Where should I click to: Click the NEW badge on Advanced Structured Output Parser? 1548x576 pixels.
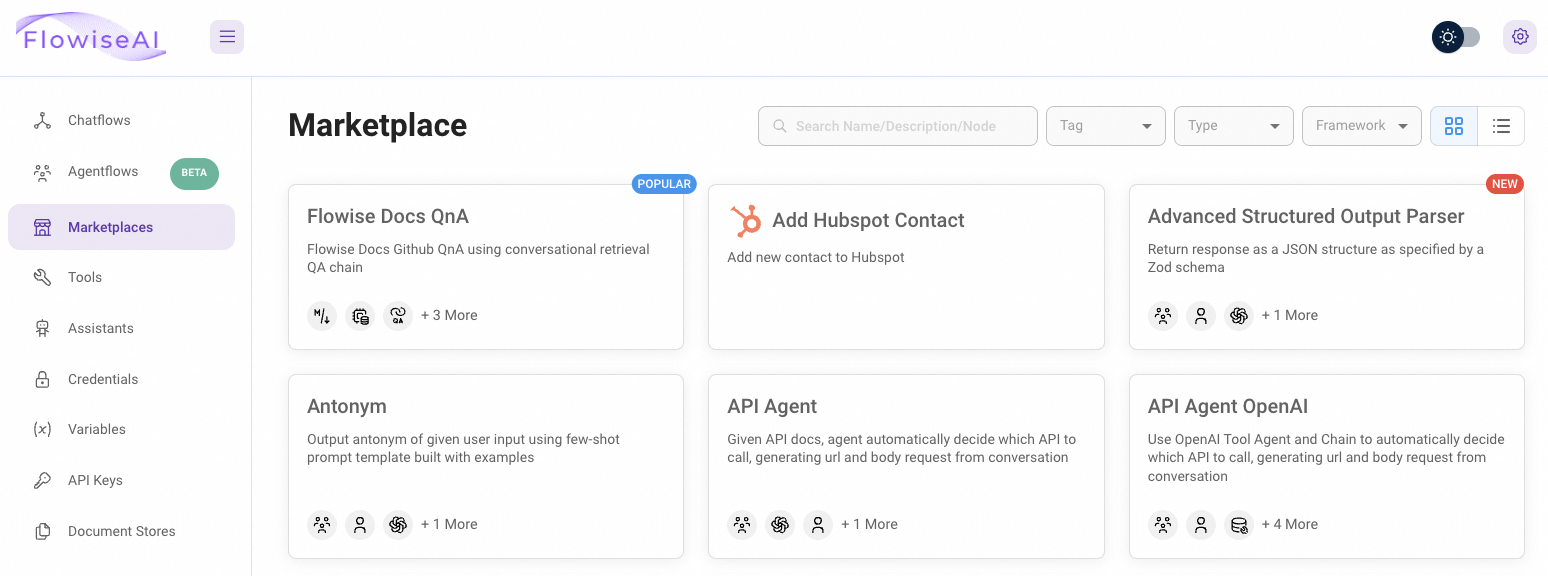tap(1505, 184)
